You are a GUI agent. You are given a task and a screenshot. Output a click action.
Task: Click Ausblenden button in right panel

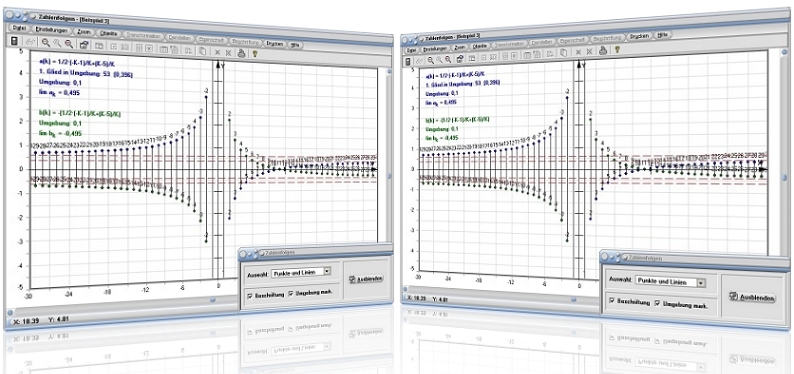752,298
